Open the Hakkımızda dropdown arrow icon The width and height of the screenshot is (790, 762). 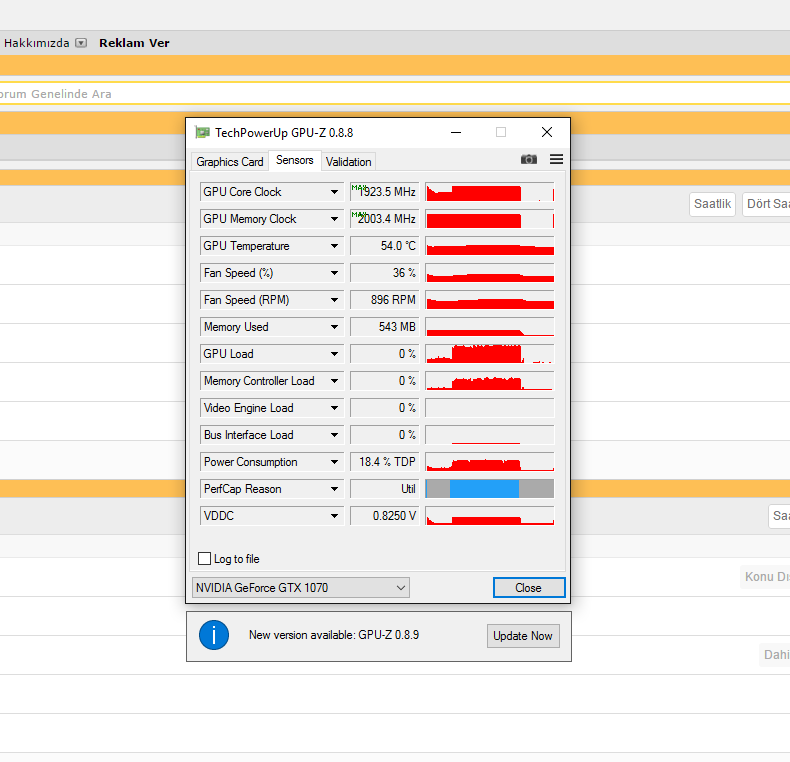click(81, 43)
